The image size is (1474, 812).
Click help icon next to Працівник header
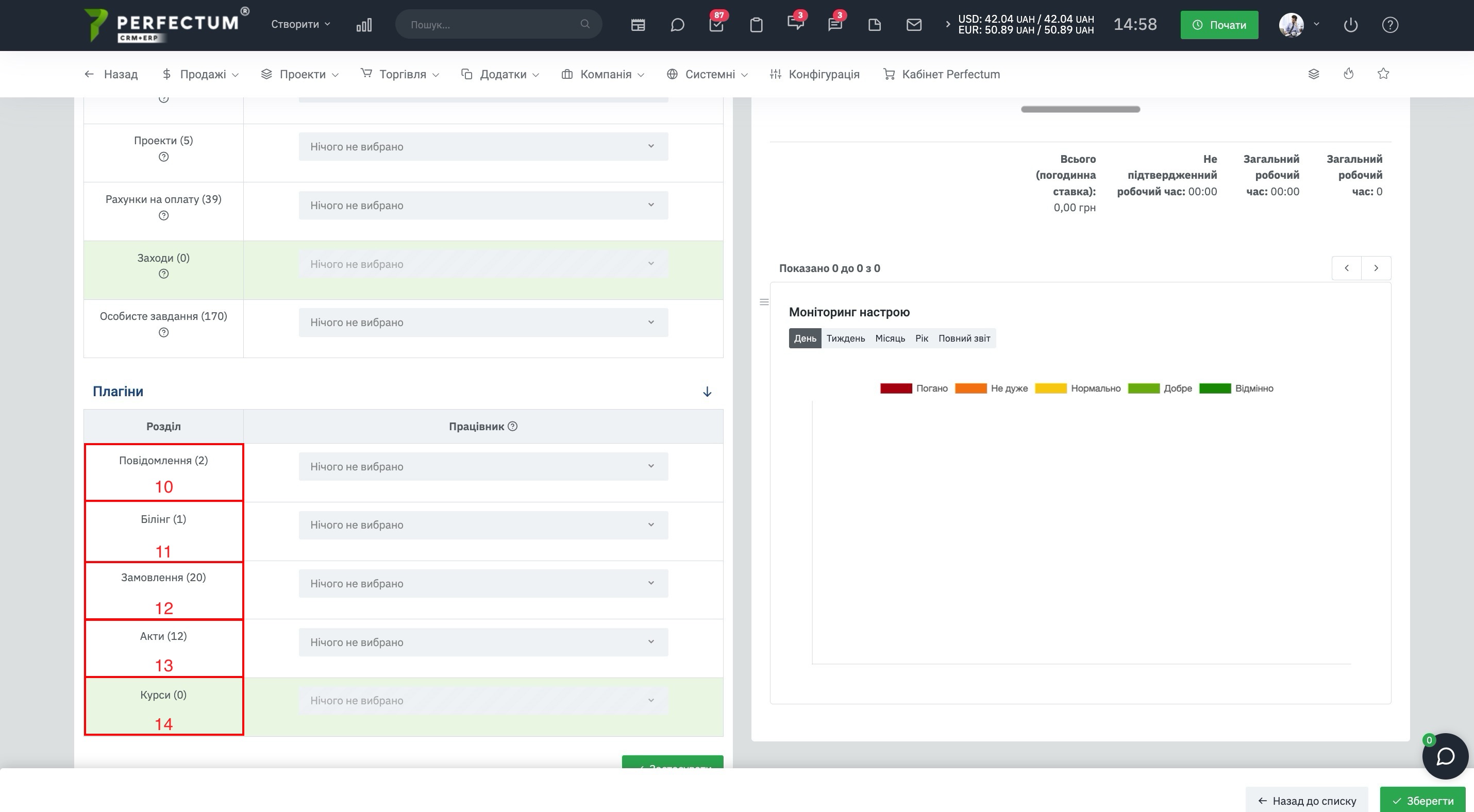click(x=513, y=426)
